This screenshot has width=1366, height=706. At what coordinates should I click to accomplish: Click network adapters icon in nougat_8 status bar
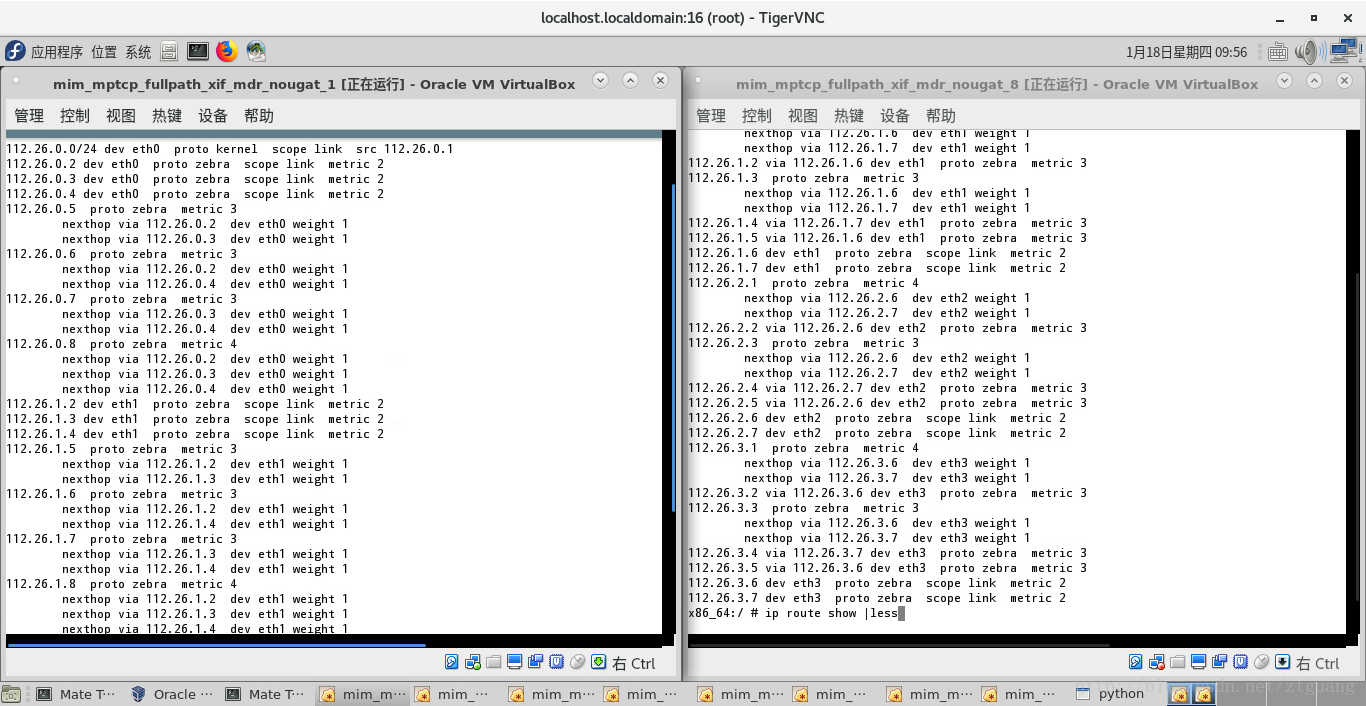(1156, 662)
